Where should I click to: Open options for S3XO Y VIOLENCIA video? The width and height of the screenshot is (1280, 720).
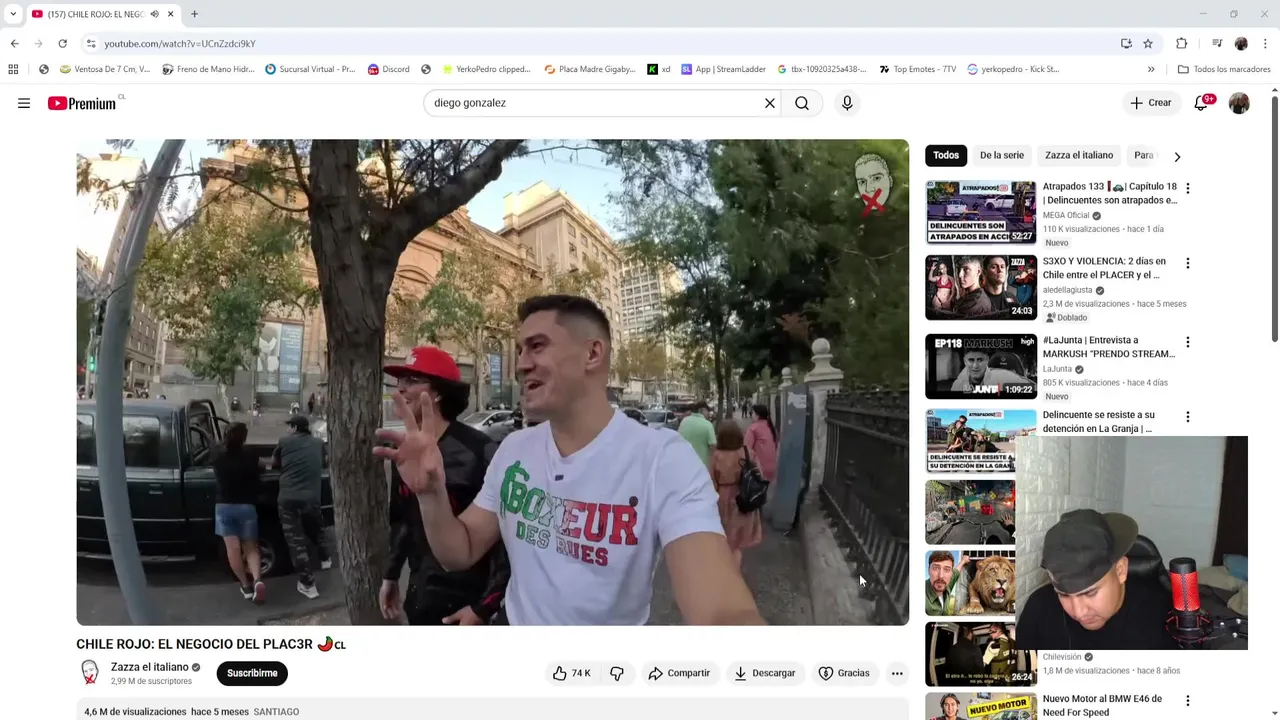(1188, 263)
